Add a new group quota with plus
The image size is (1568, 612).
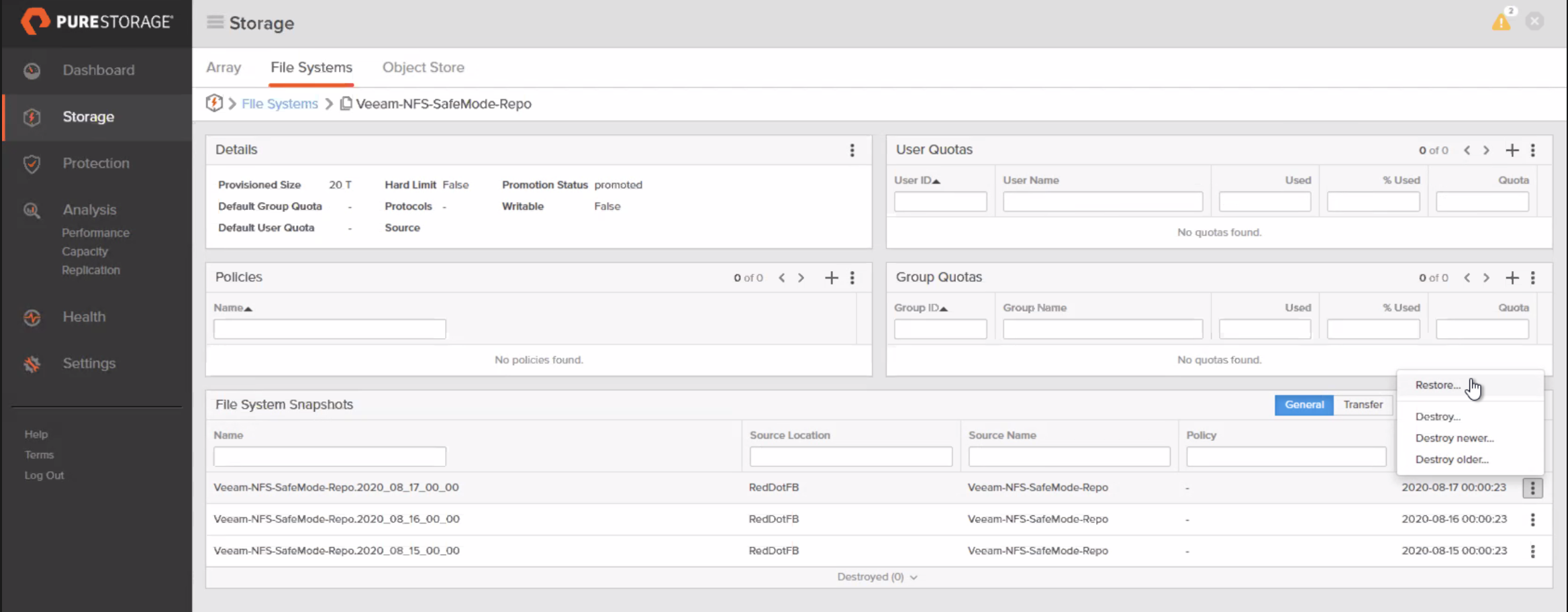tap(1512, 278)
